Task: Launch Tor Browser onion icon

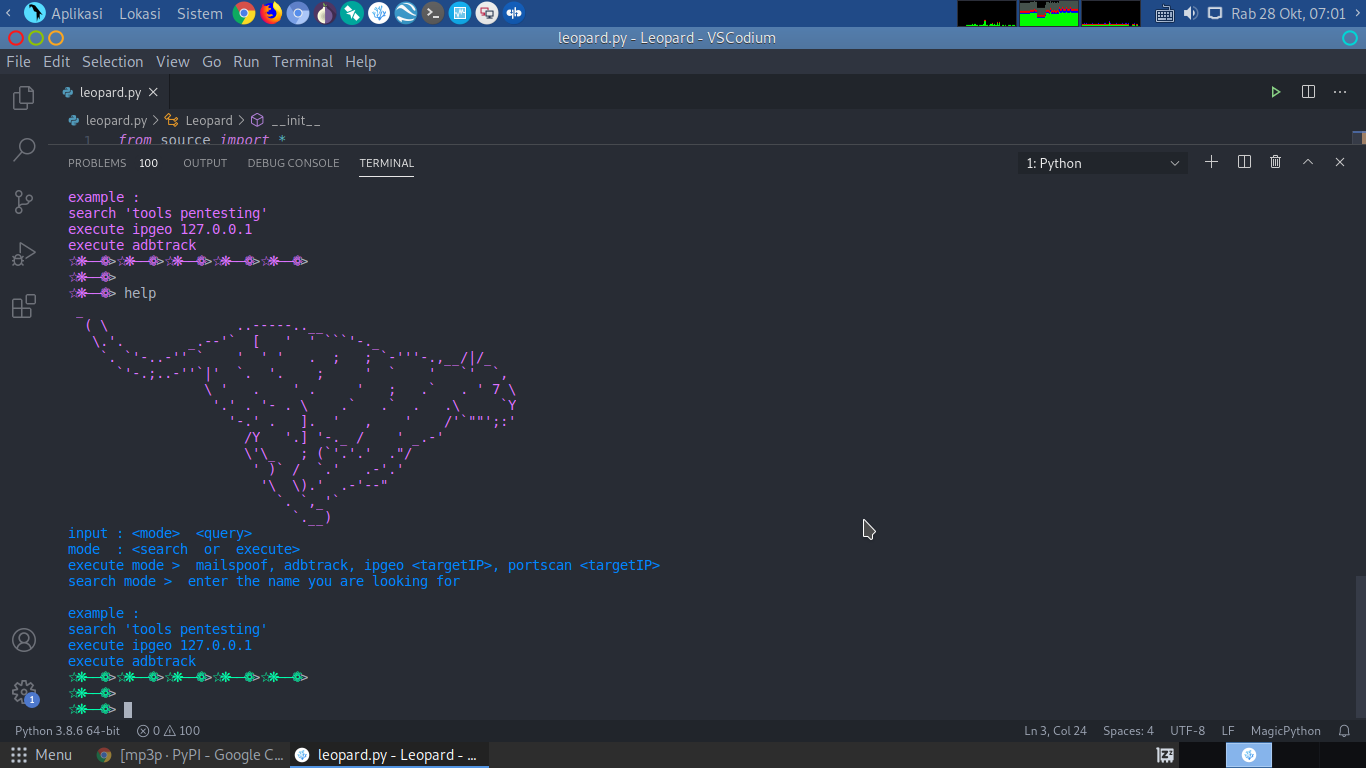Action: pos(325,13)
